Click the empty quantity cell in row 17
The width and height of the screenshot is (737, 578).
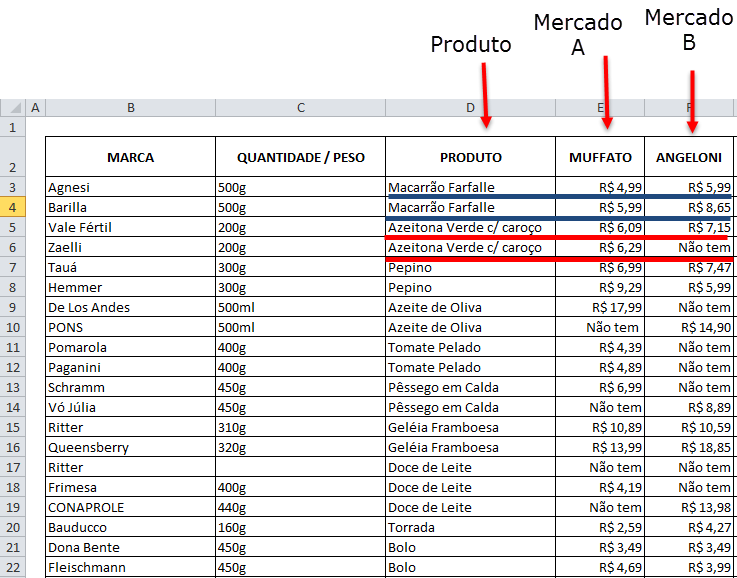click(x=300, y=467)
